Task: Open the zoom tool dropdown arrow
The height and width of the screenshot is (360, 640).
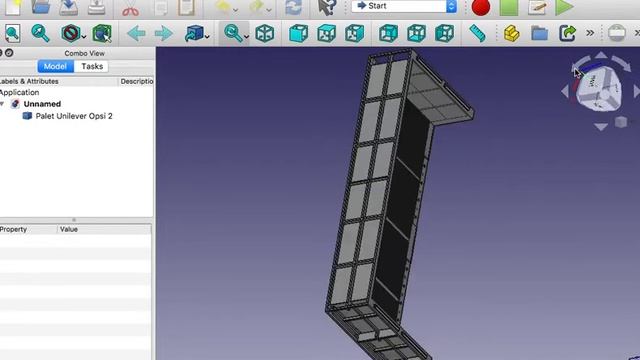Action: click(x=246, y=37)
